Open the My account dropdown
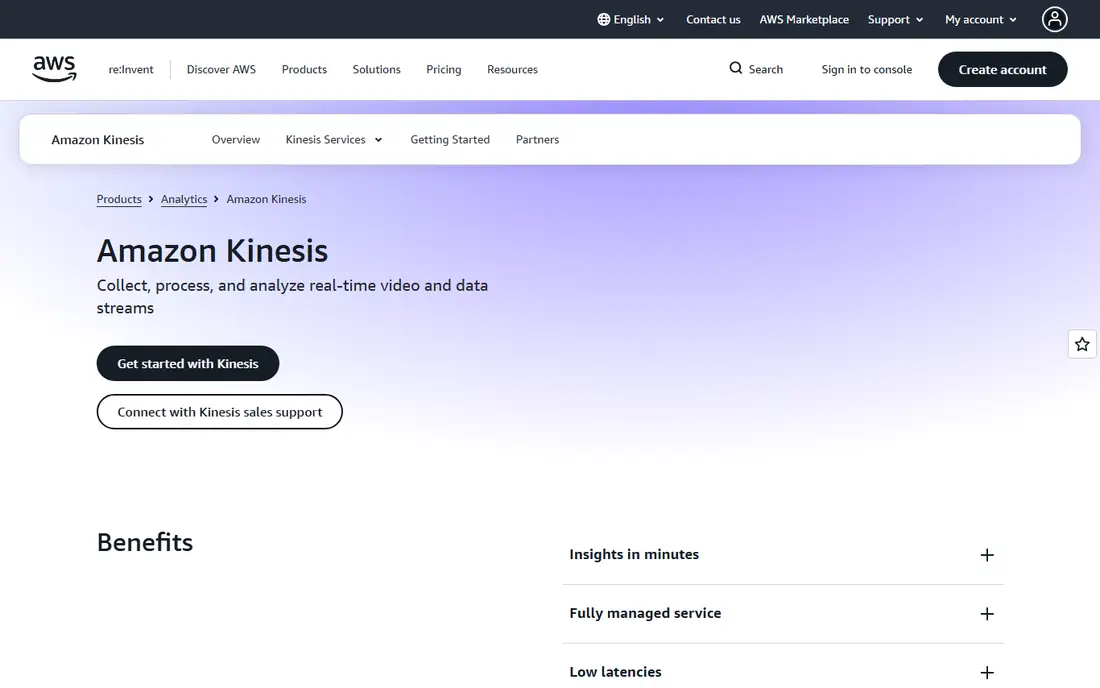 coord(981,20)
